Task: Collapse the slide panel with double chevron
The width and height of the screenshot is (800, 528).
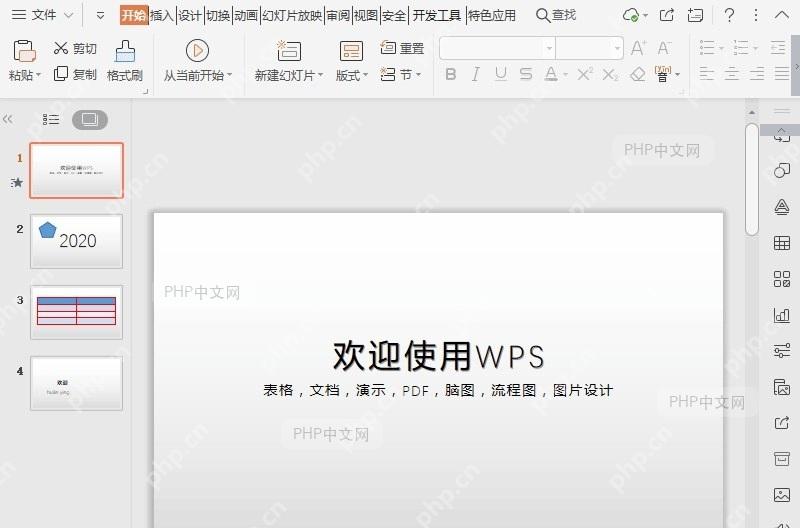Action: 7,119
